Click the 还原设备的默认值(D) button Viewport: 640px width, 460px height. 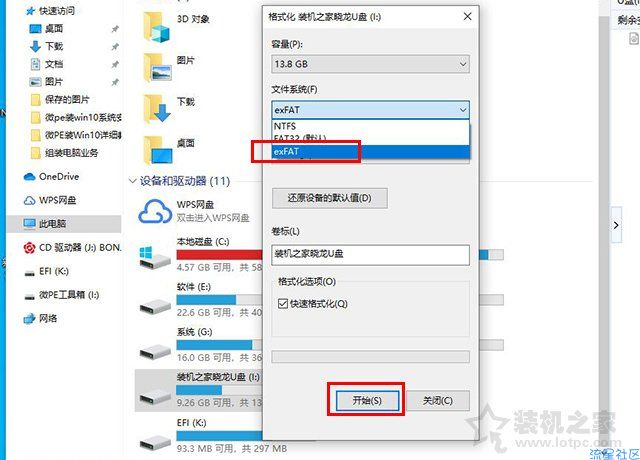point(330,198)
